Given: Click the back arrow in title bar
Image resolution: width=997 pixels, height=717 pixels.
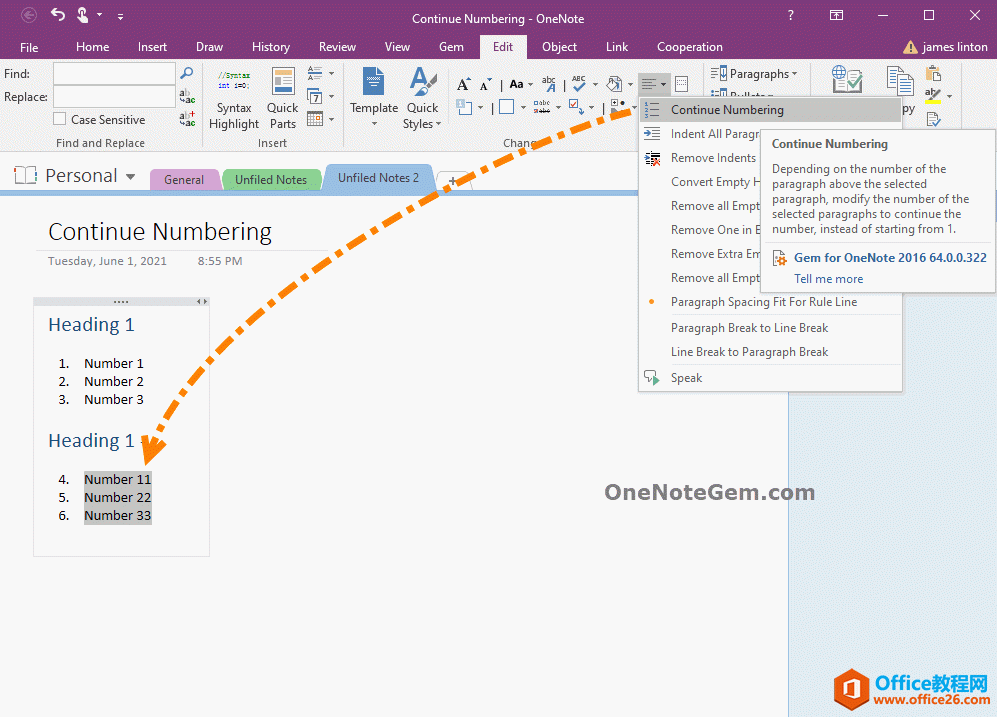Looking at the screenshot, I should coord(29,15).
